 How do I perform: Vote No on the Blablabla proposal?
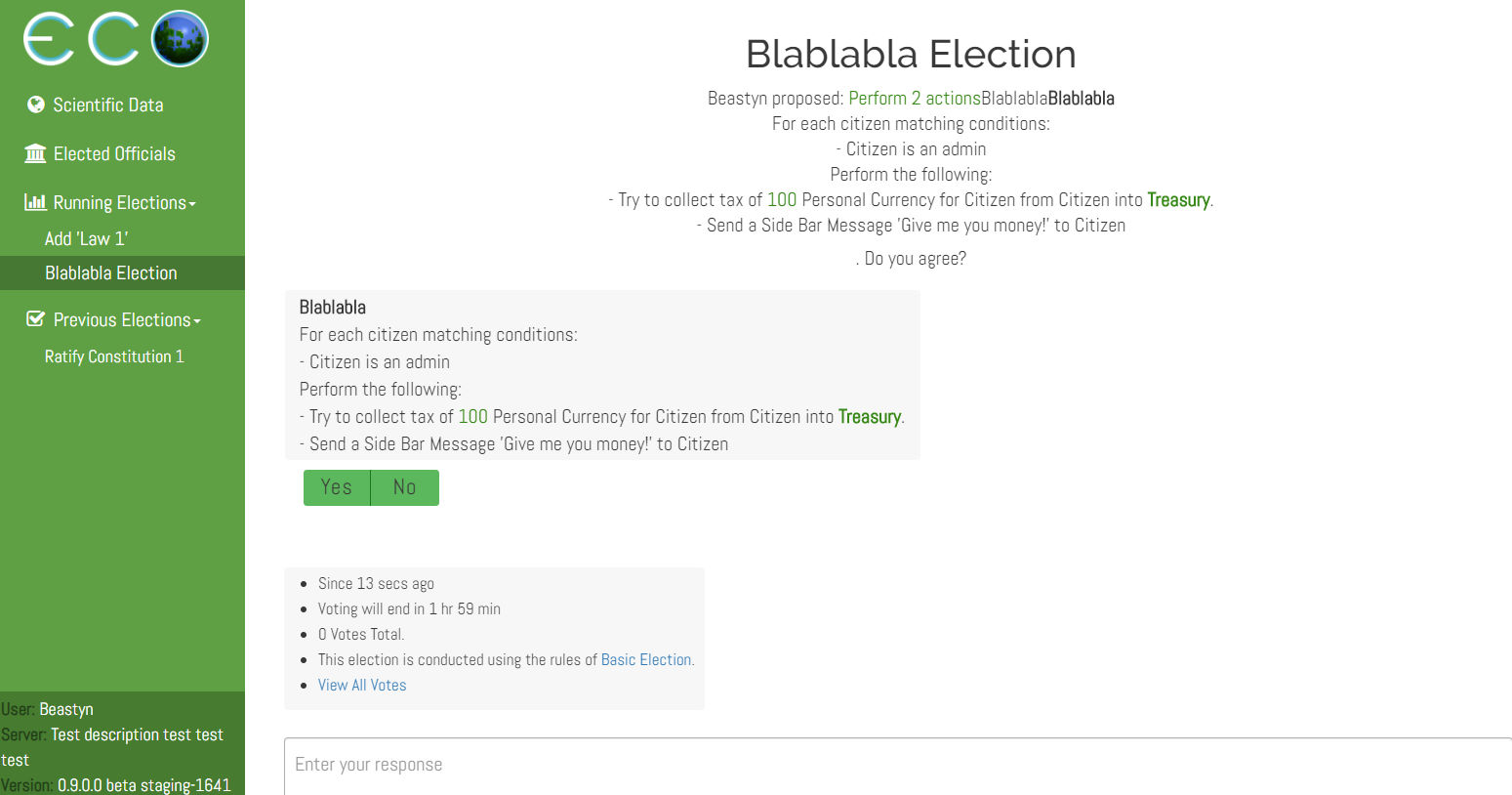[404, 487]
